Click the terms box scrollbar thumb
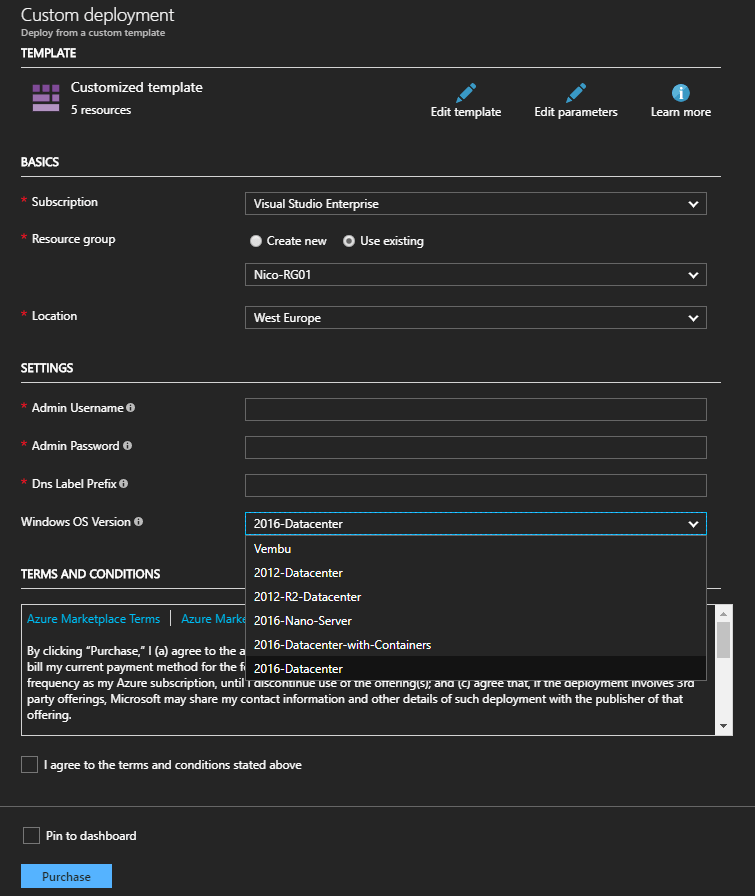The width and height of the screenshot is (755, 896). (723, 640)
